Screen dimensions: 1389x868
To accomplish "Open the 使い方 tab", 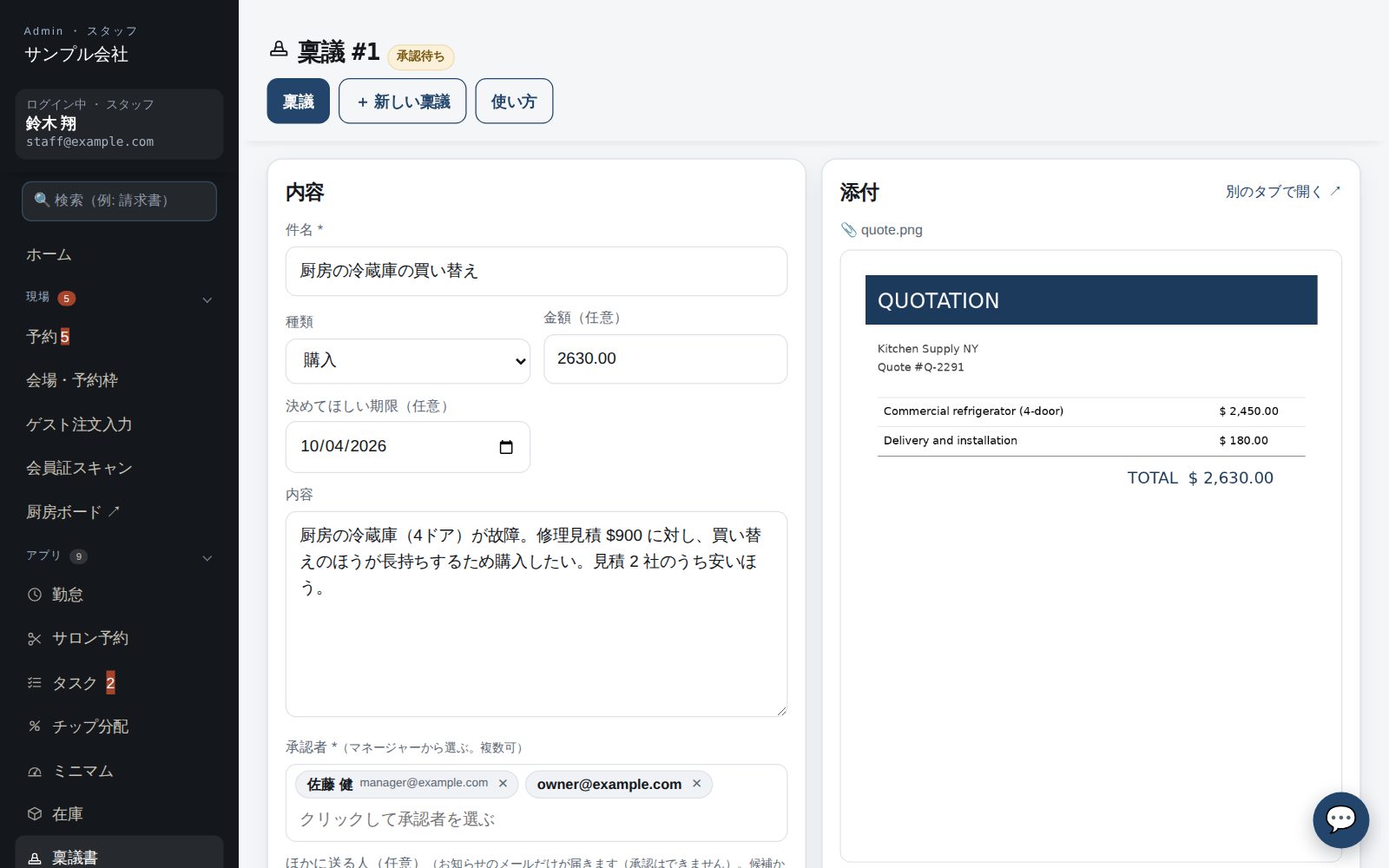I will pyautogui.click(x=514, y=101).
